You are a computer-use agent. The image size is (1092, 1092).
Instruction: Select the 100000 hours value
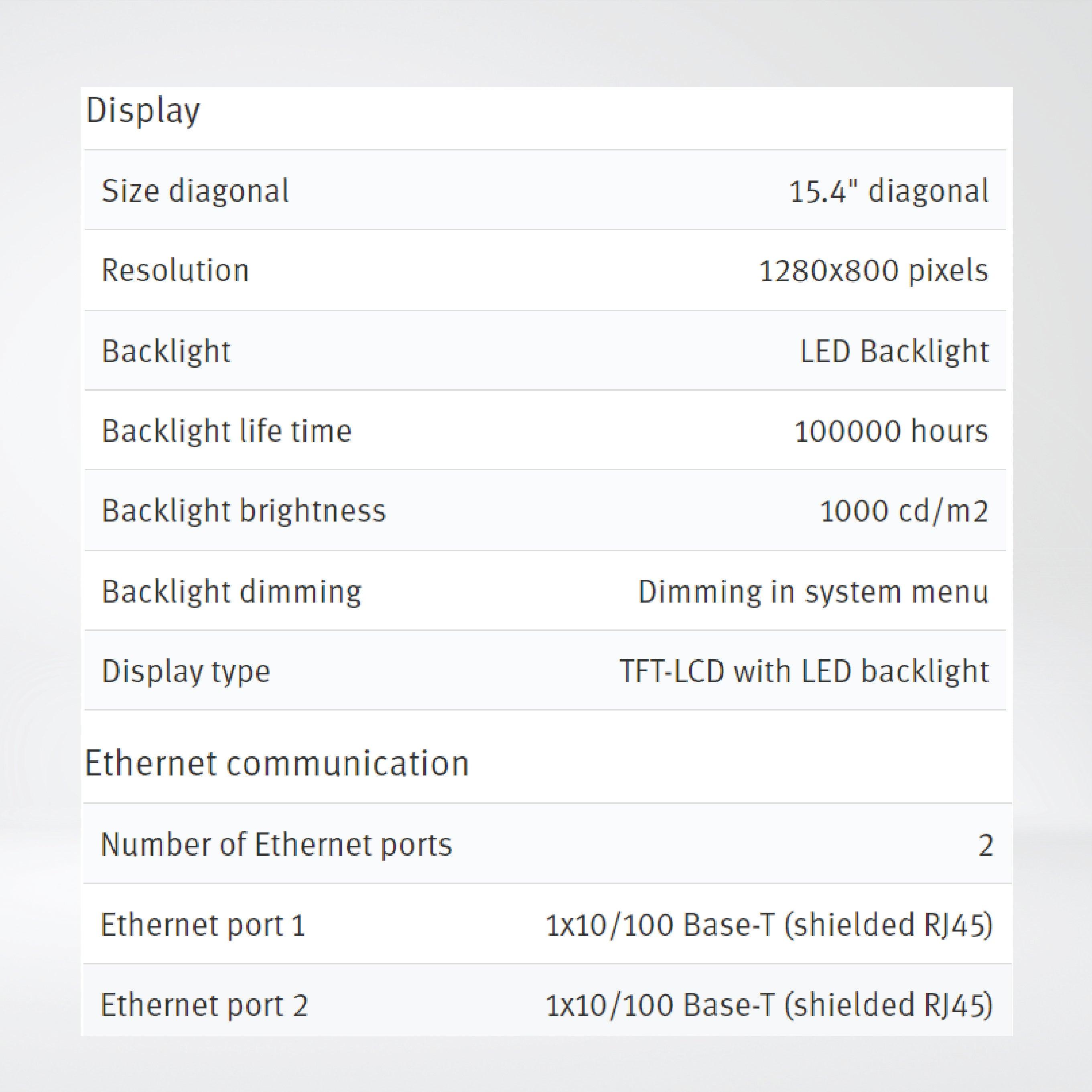(x=891, y=431)
